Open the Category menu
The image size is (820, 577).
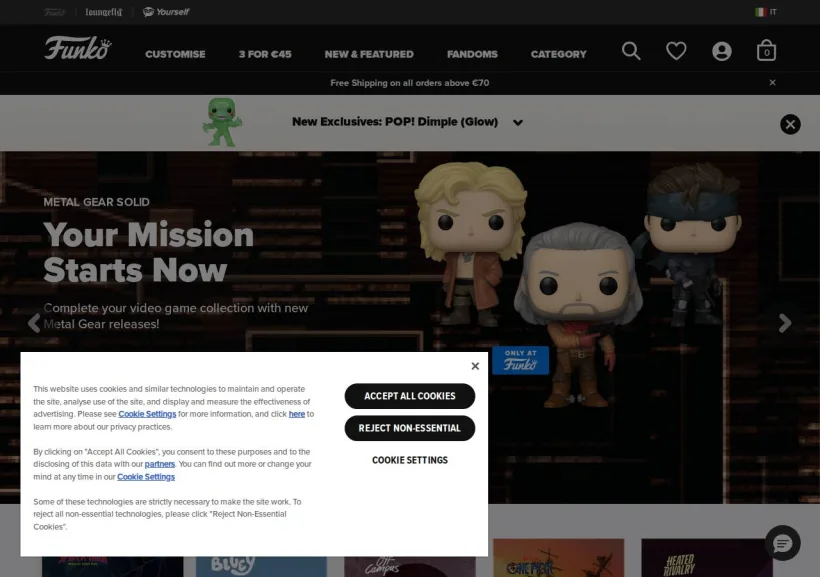click(x=559, y=54)
